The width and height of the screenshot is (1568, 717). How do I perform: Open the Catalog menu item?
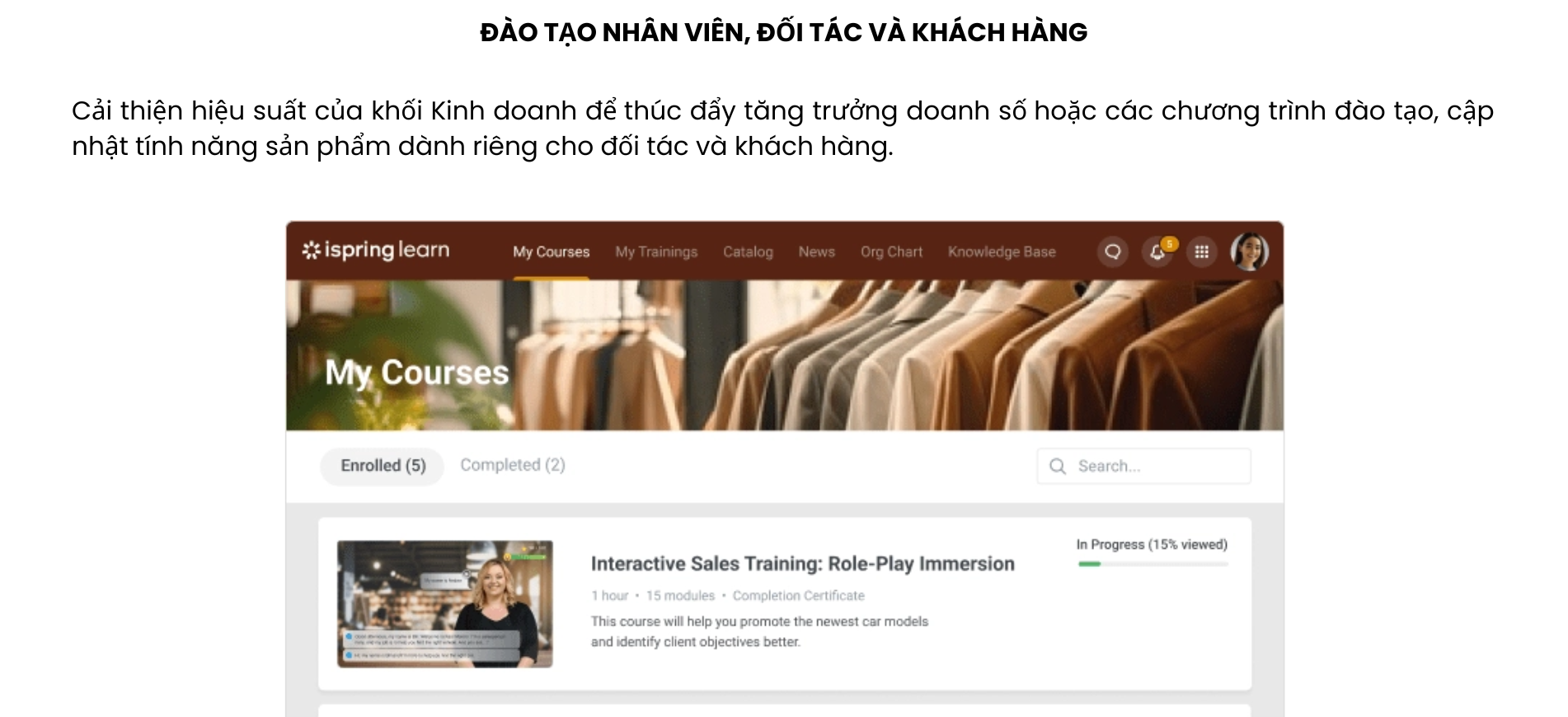(748, 252)
